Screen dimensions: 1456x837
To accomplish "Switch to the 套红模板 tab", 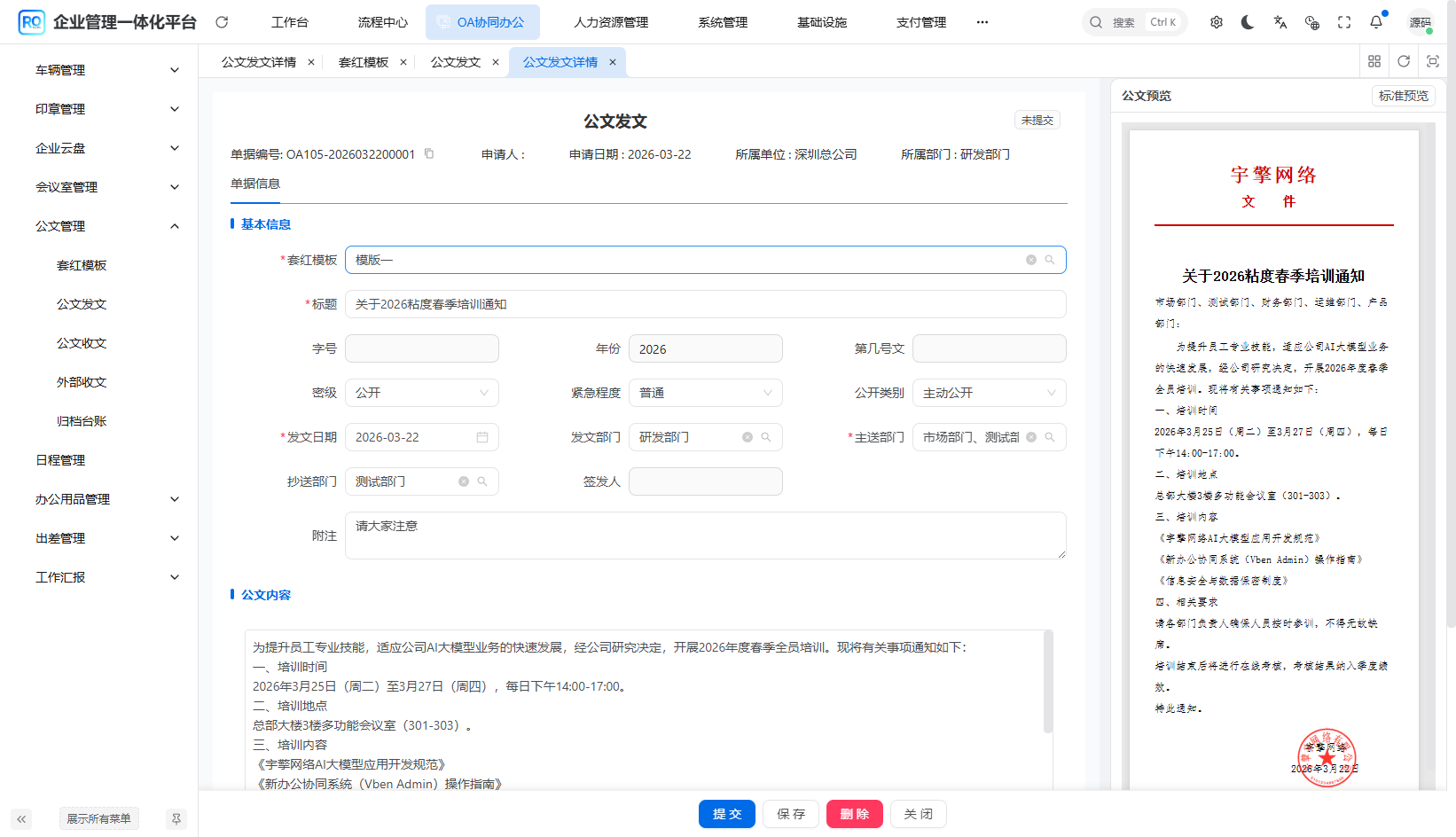I will pos(364,62).
